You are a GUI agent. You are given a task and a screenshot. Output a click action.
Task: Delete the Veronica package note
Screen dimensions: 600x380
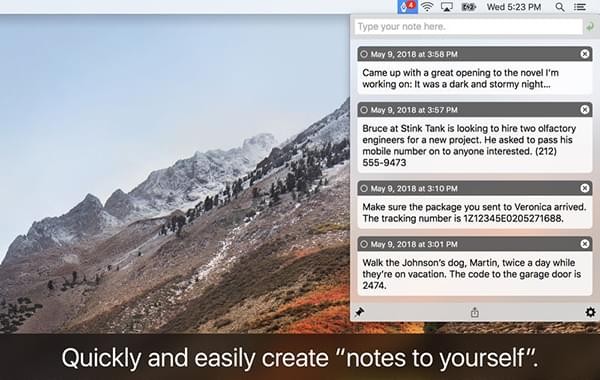[x=585, y=188]
